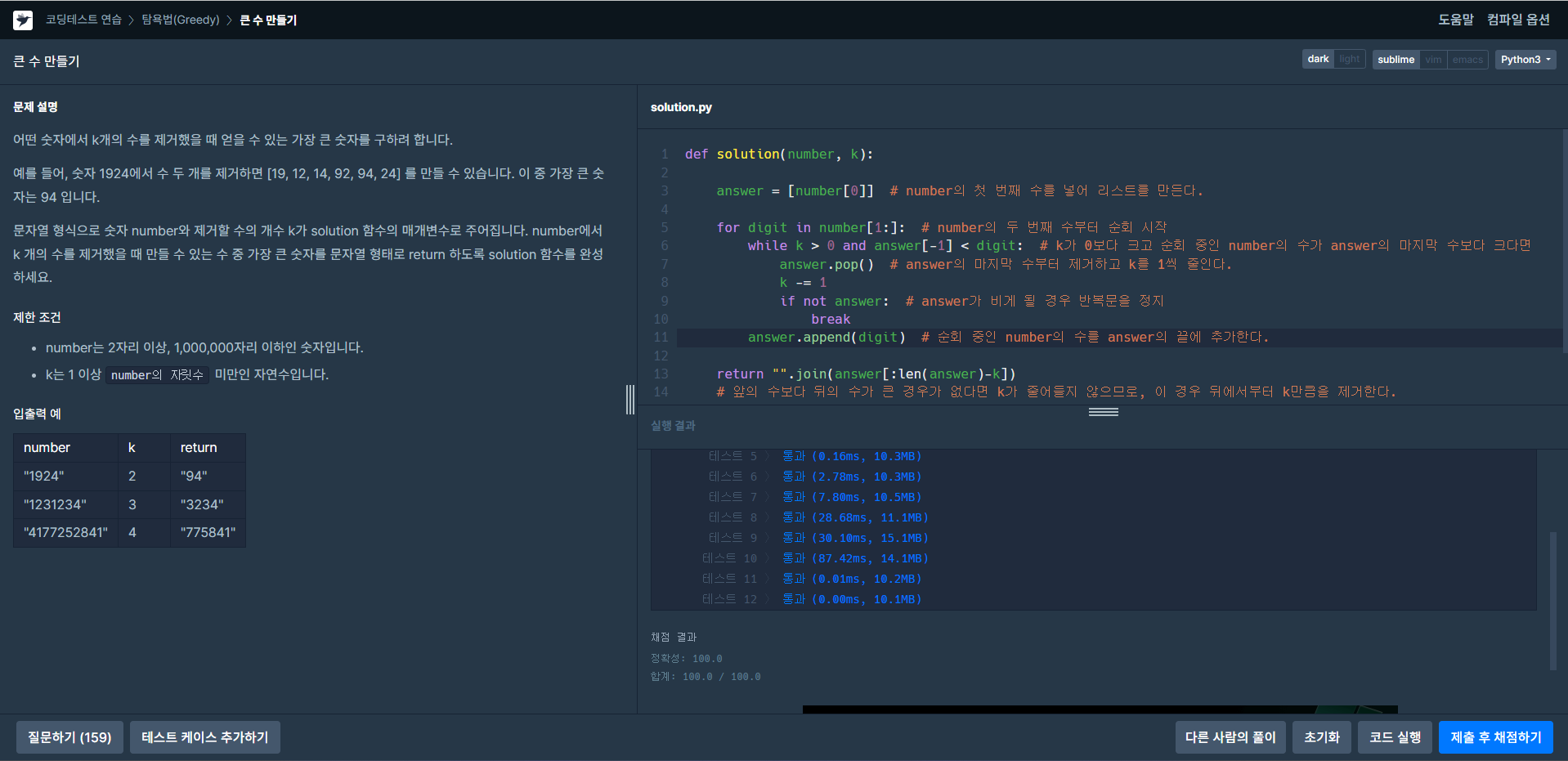This screenshot has width=1568, height=761.
Task: Click the "3234" return cell
Action: [208, 504]
